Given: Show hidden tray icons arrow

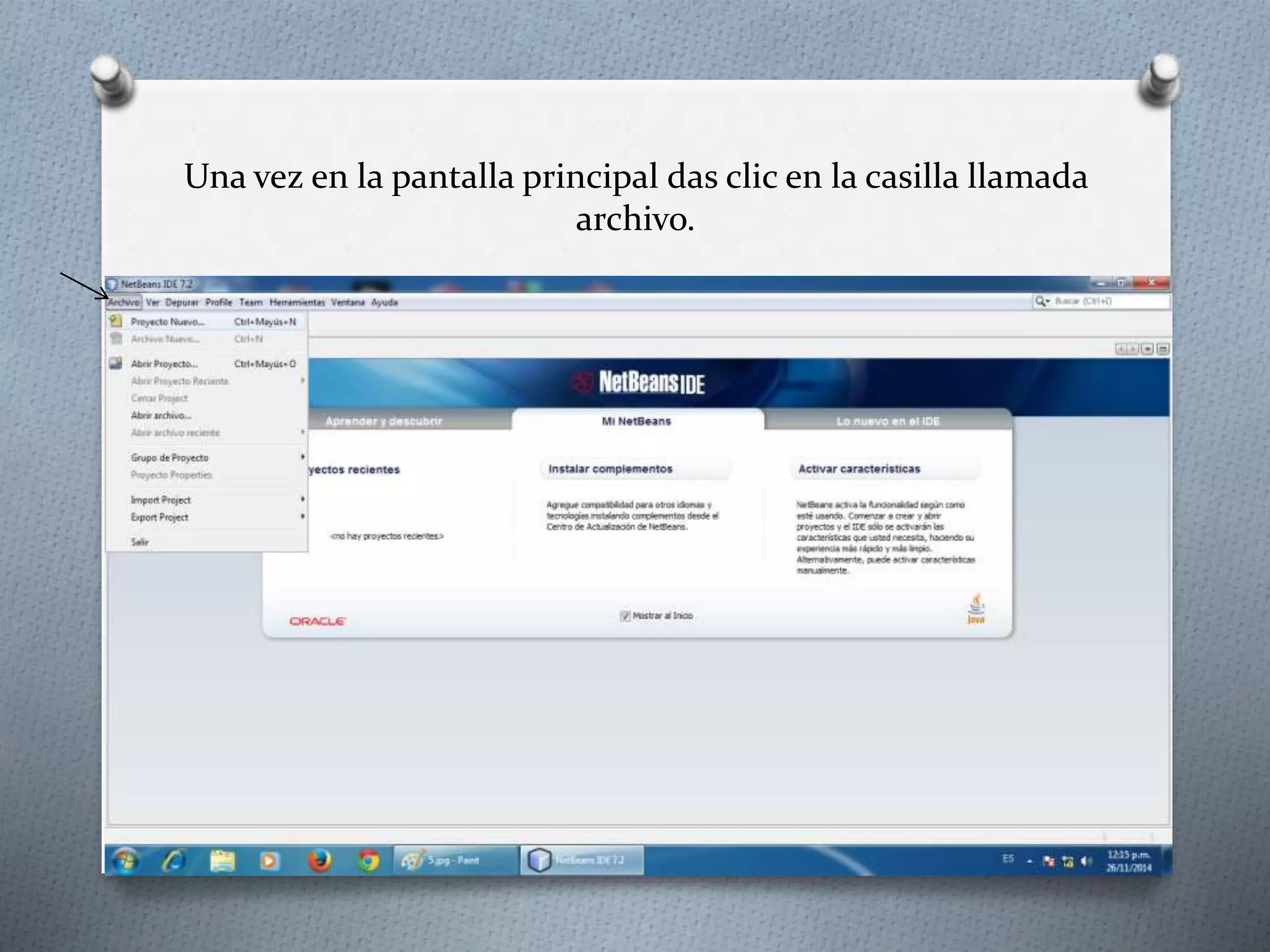Looking at the screenshot, I should click(1030, 862).
